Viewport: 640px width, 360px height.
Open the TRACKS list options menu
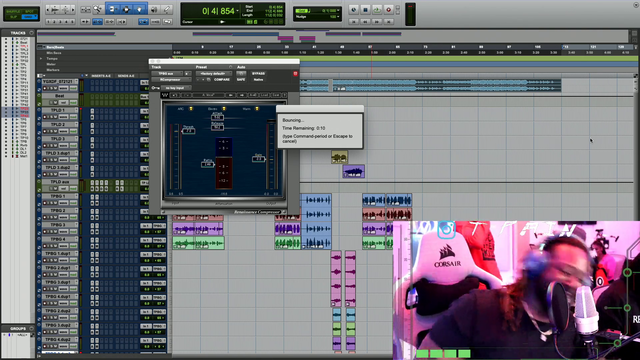pos(31,33)
